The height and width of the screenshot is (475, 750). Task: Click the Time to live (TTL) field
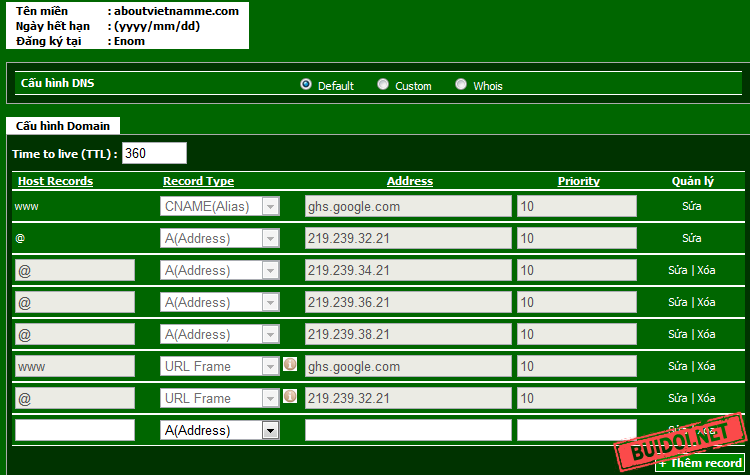point(154,153)
